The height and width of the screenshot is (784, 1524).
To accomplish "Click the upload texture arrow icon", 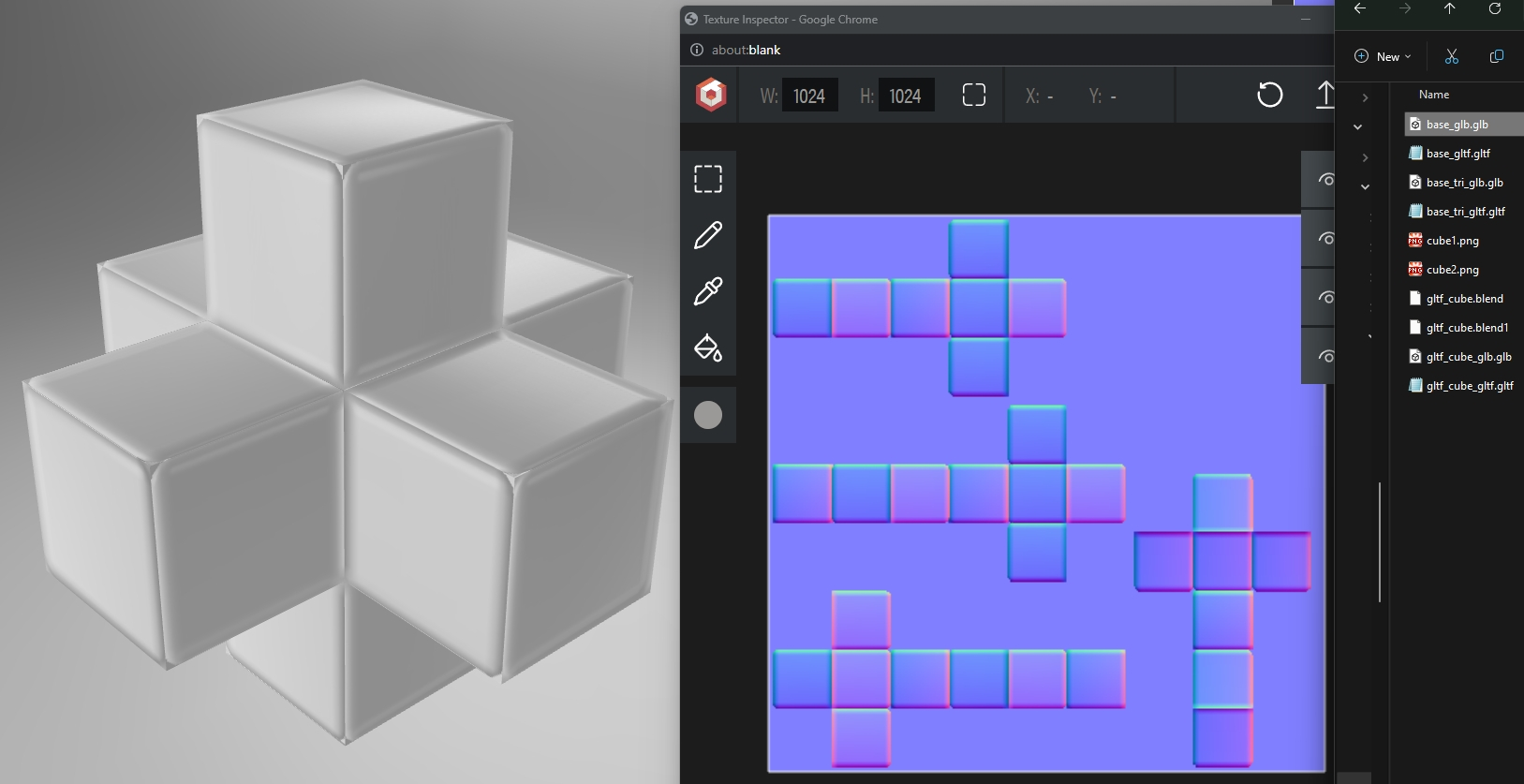I will pos(1324,95).
